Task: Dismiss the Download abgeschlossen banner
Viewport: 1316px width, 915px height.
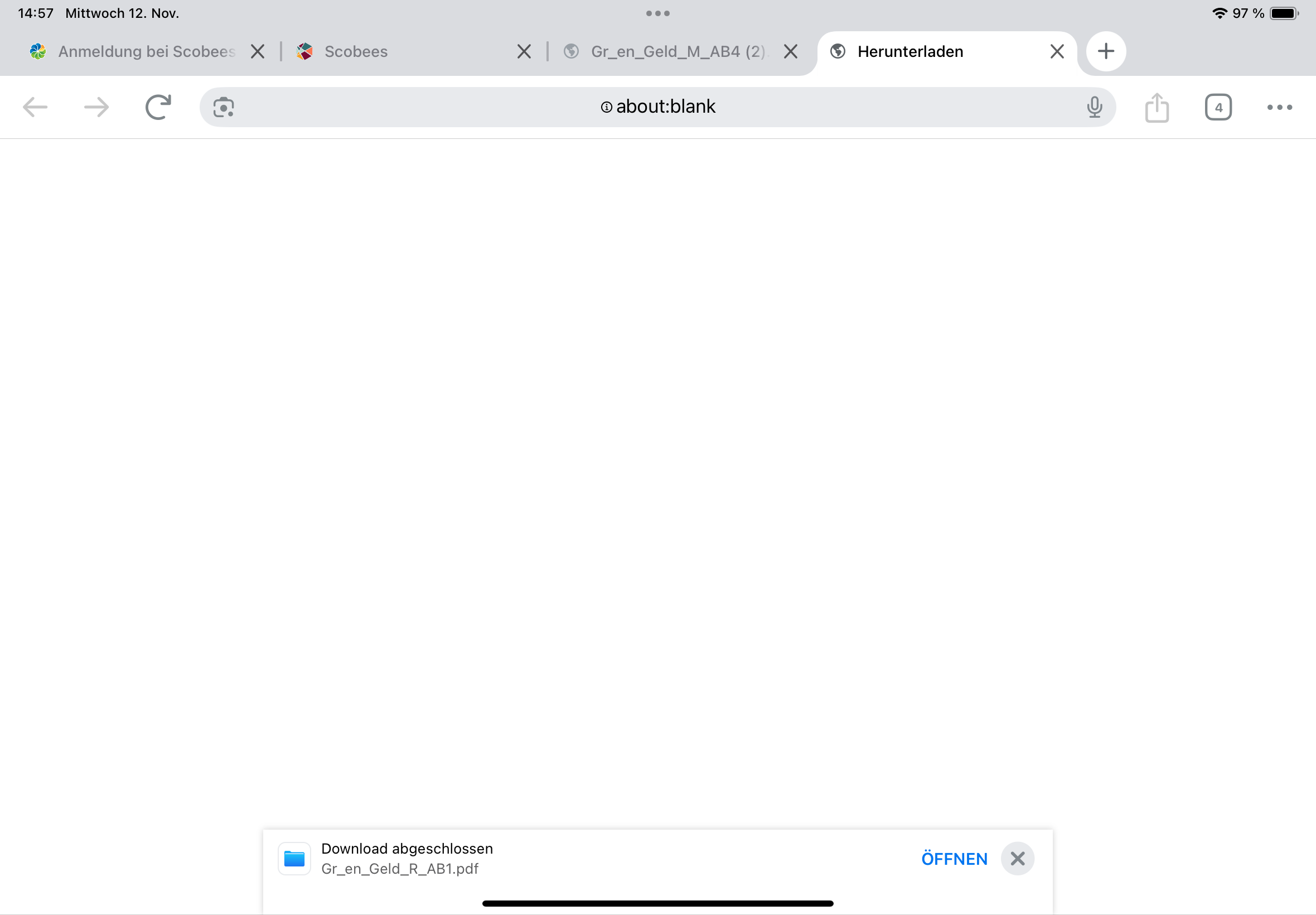Action: coord(1018,859)
